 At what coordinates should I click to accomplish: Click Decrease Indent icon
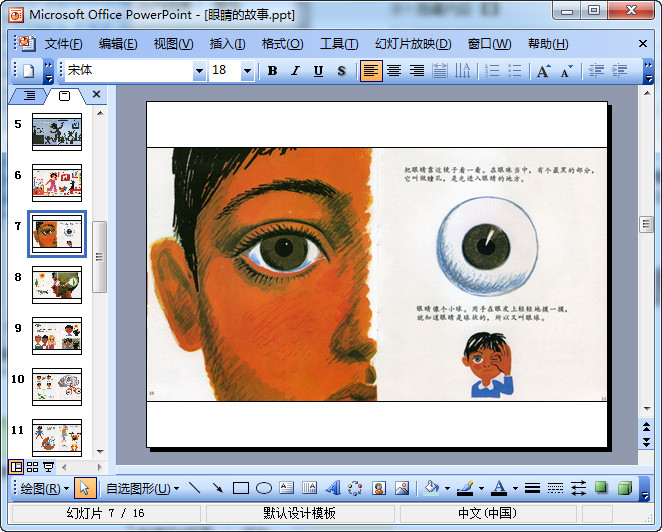click(596, 71)
